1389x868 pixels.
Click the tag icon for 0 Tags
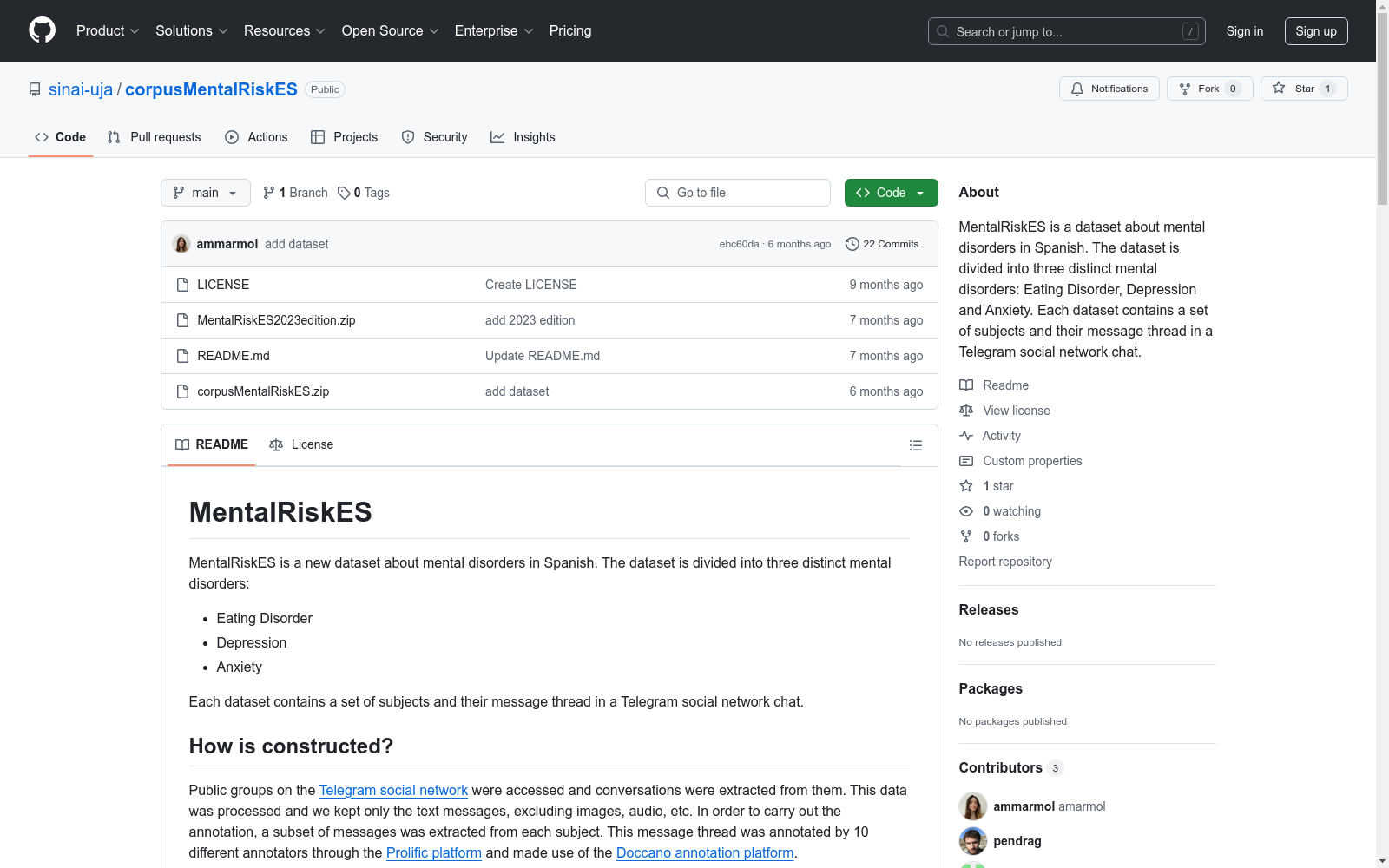pyautogui.click(x=344, y=193)
